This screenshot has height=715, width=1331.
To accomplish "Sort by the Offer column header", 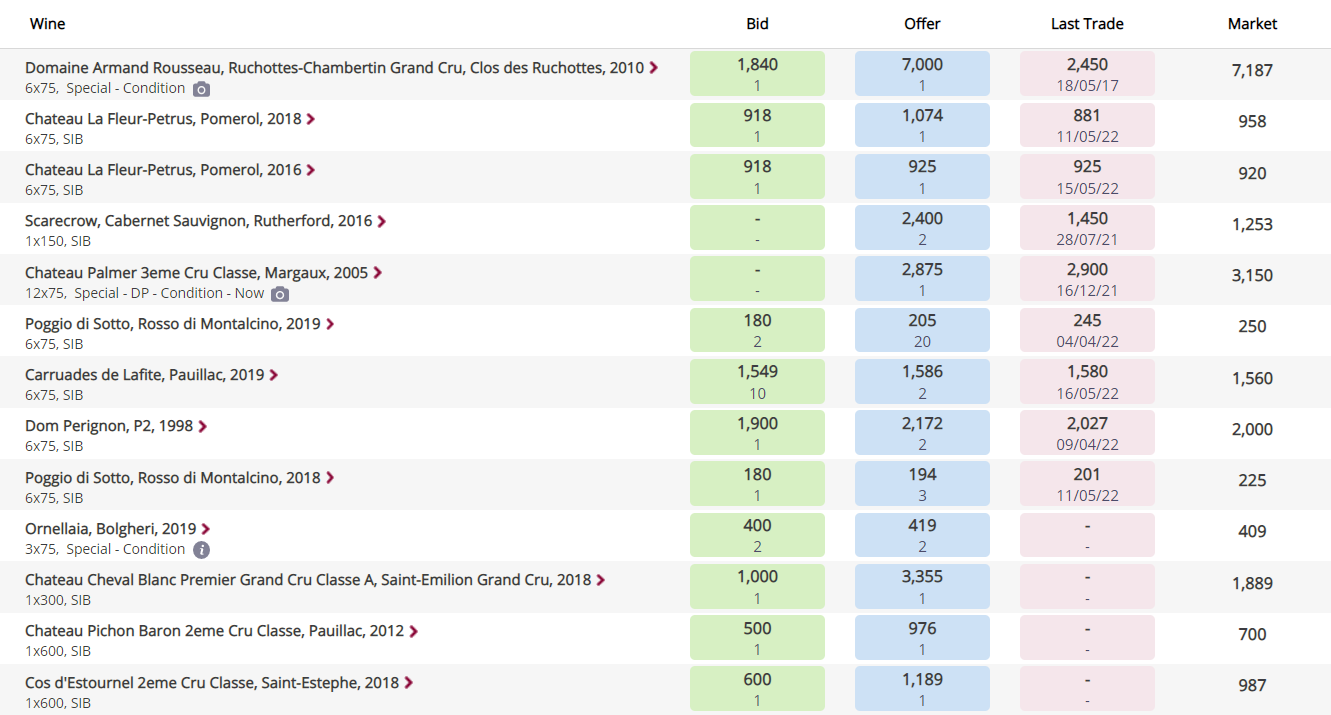I will click(x=922, y=23).
